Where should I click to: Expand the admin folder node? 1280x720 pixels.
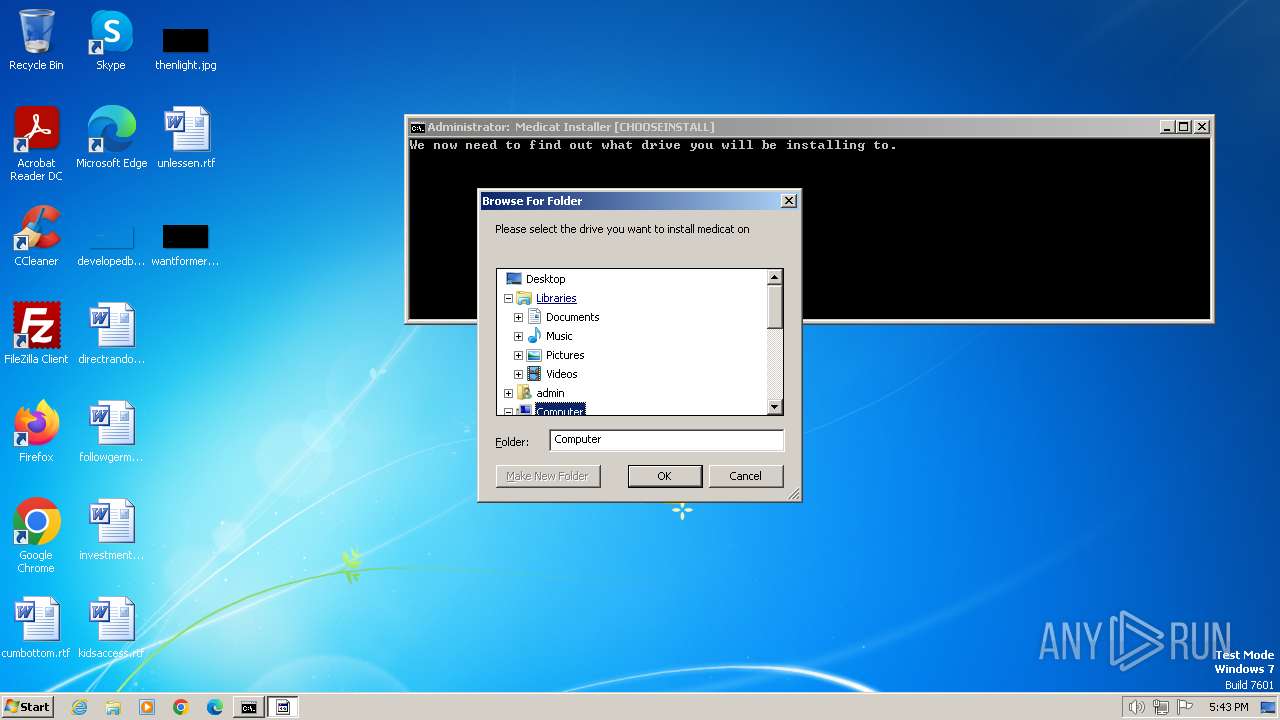pos(508,393)
